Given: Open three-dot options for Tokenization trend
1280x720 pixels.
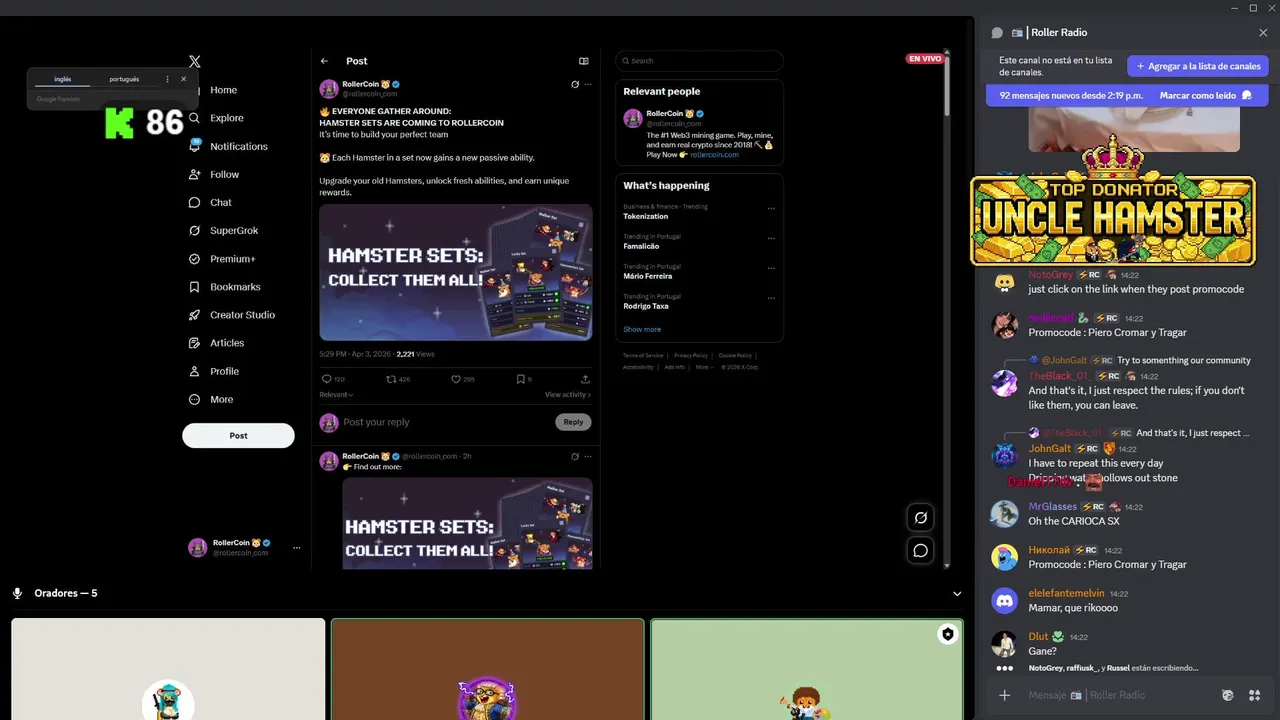Looking at the screenshot, I should [x=771, y=208].
